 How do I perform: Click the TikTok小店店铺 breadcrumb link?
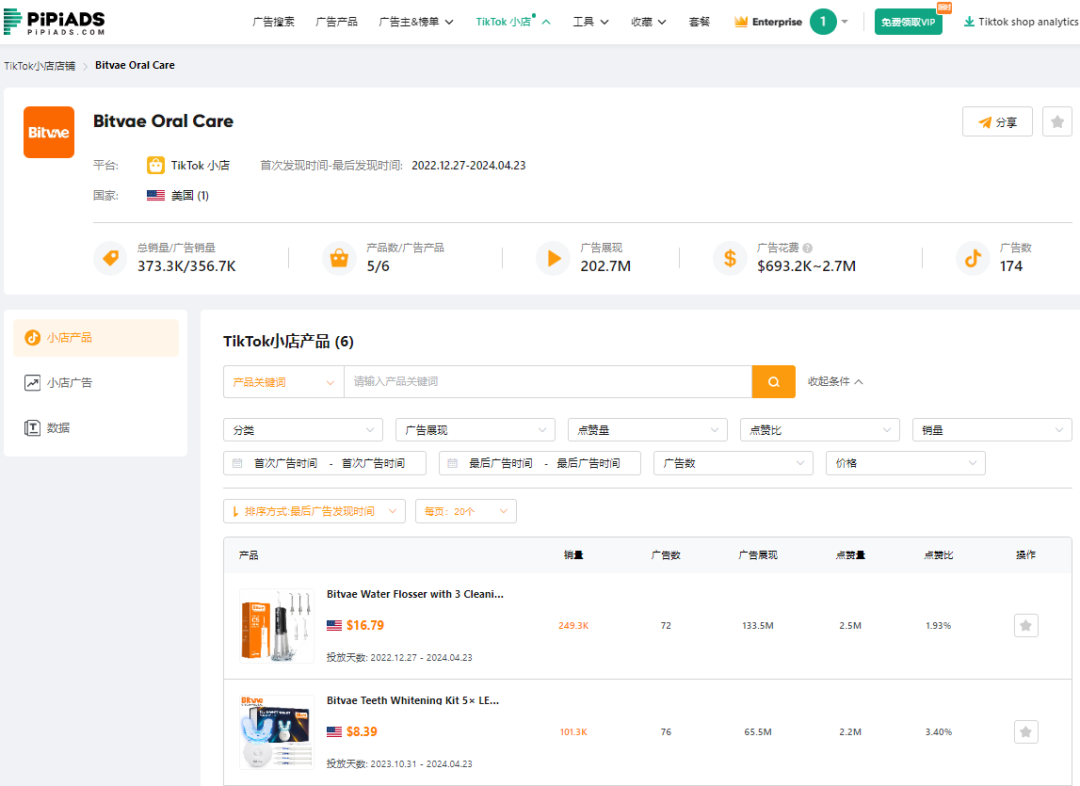(40, 65)
